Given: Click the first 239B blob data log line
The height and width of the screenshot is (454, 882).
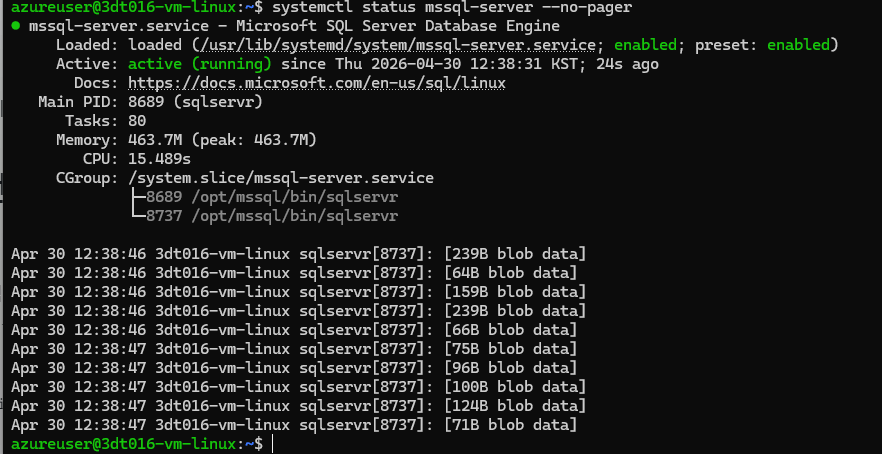Looking at the screenshot, I should point(299,254).
